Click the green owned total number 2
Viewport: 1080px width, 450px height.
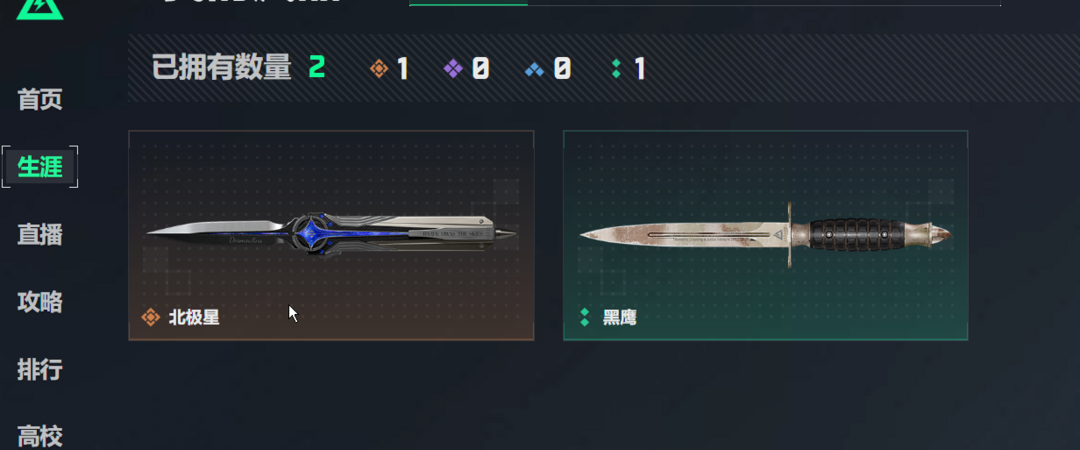(317, 68)
